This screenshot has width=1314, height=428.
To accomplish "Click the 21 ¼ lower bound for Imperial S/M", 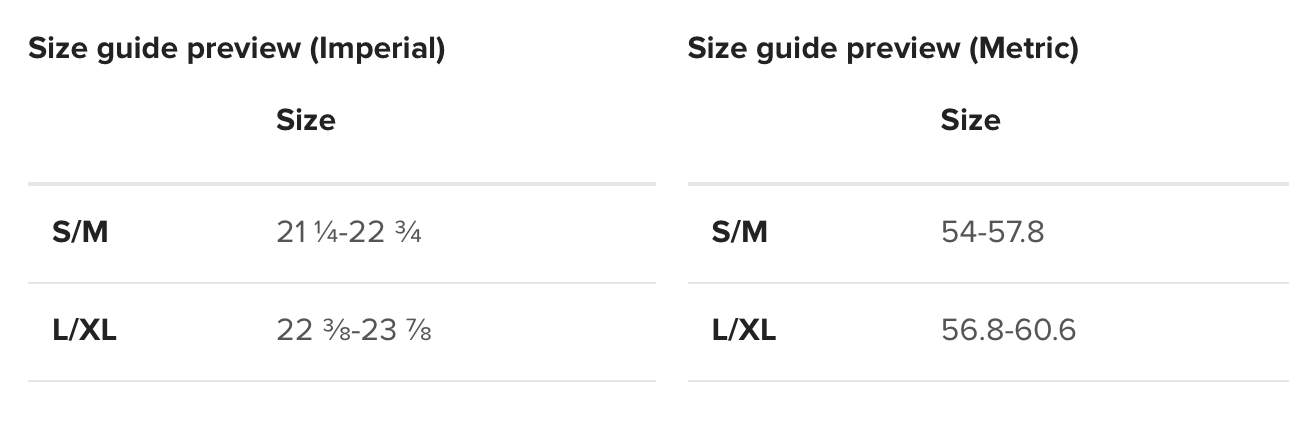I will pyautogui.click(x=302, y=233).
